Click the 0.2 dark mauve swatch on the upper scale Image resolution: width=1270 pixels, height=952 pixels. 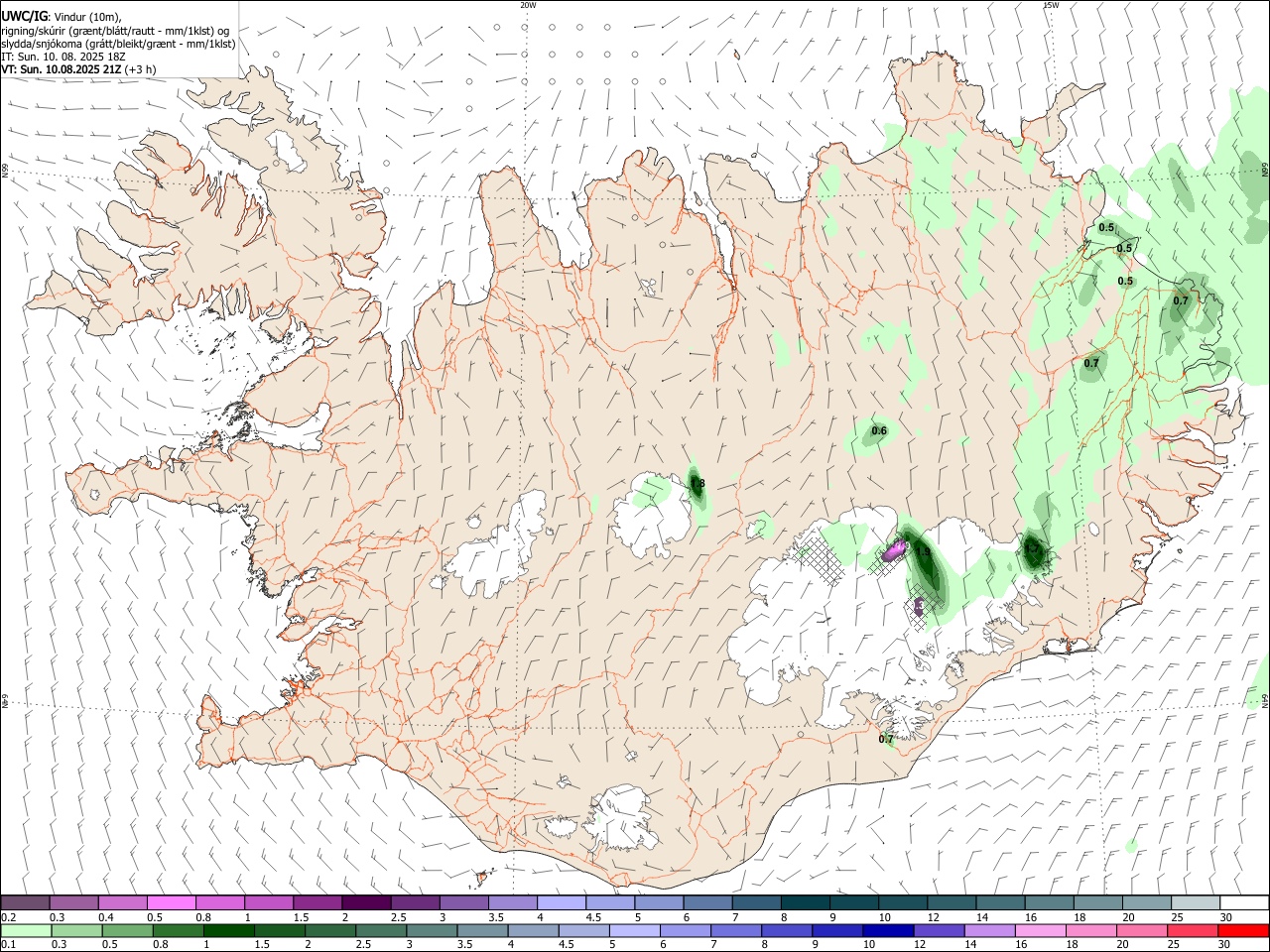tap(26, 903)
